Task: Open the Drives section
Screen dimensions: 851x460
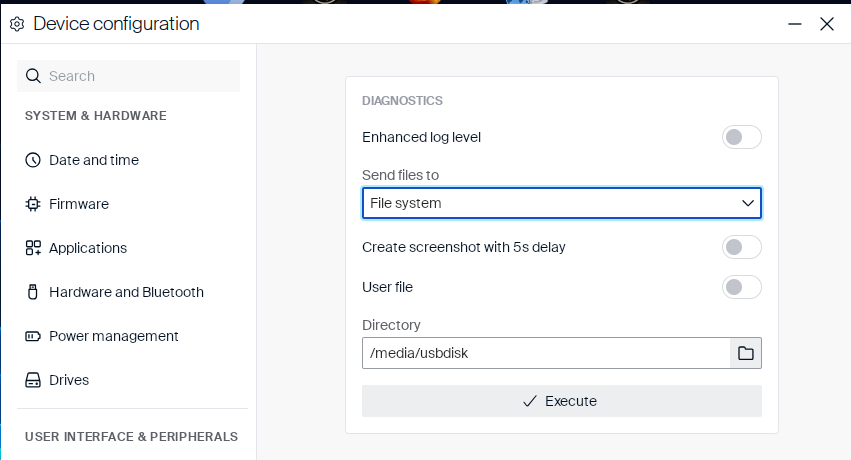Action: point(69,380)
